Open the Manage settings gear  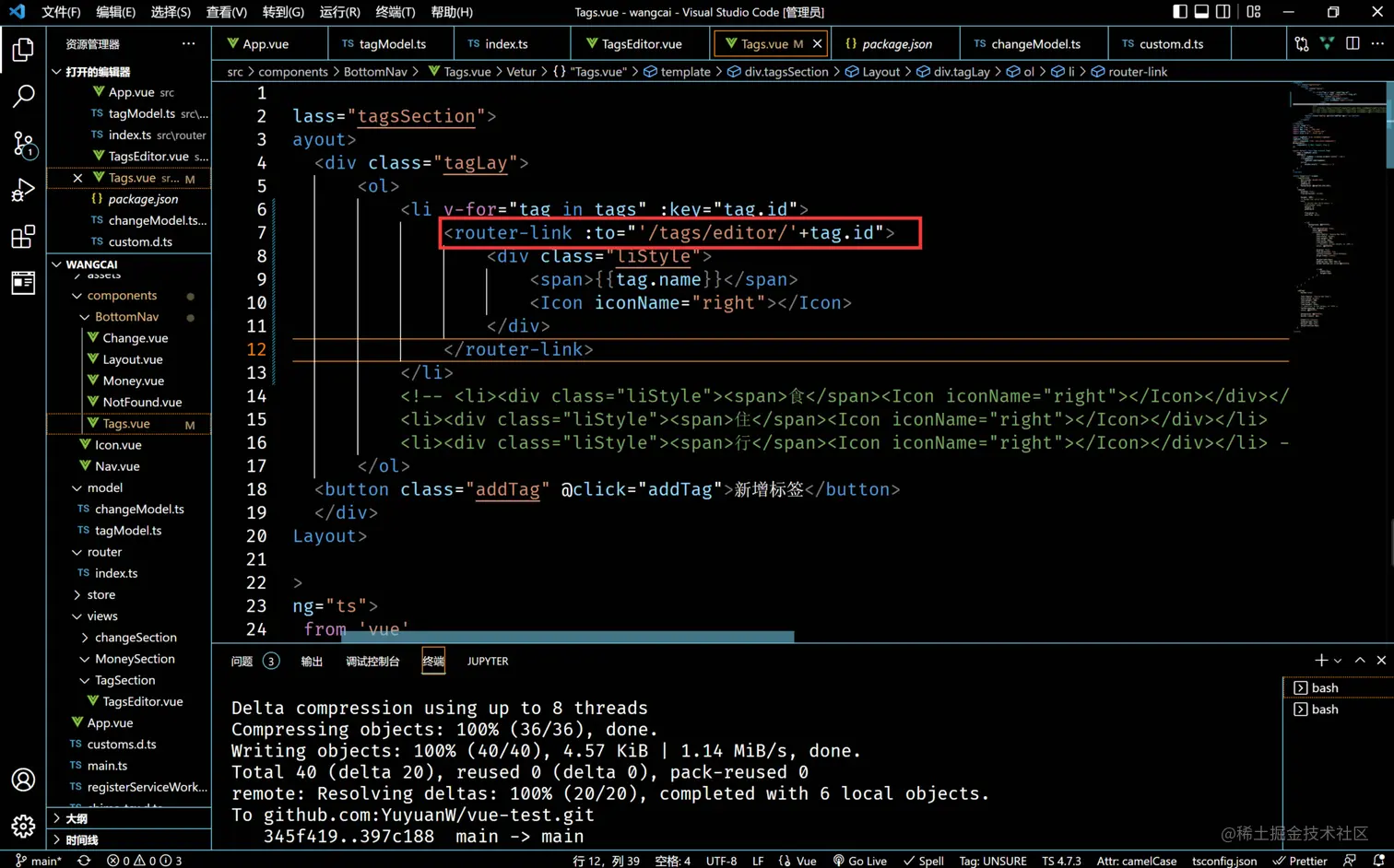pos(23,826)
